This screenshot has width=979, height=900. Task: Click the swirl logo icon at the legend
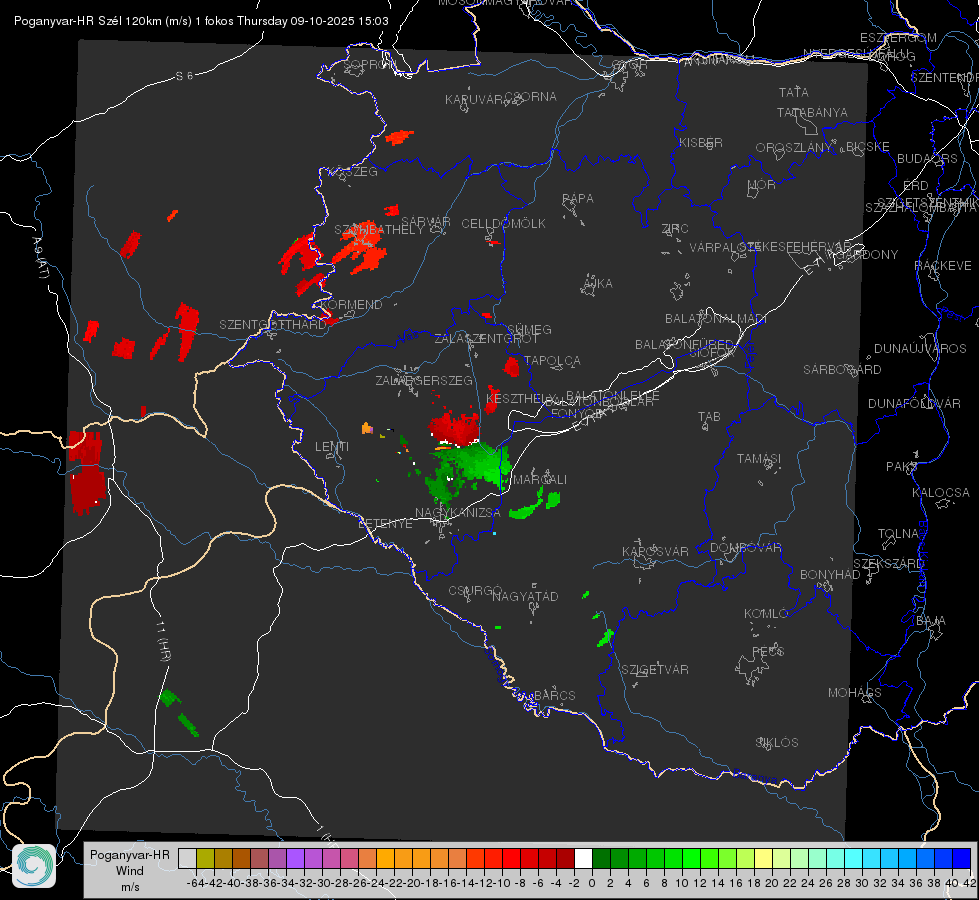[34, 865]
